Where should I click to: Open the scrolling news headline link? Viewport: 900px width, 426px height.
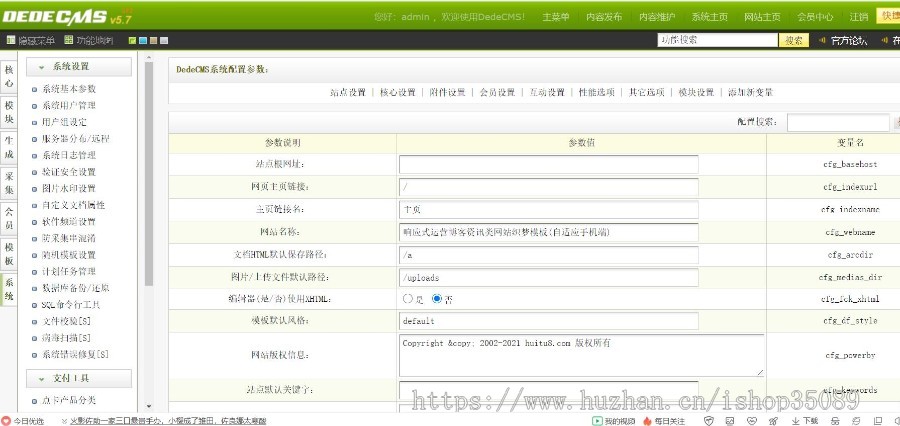click(168, 421)
